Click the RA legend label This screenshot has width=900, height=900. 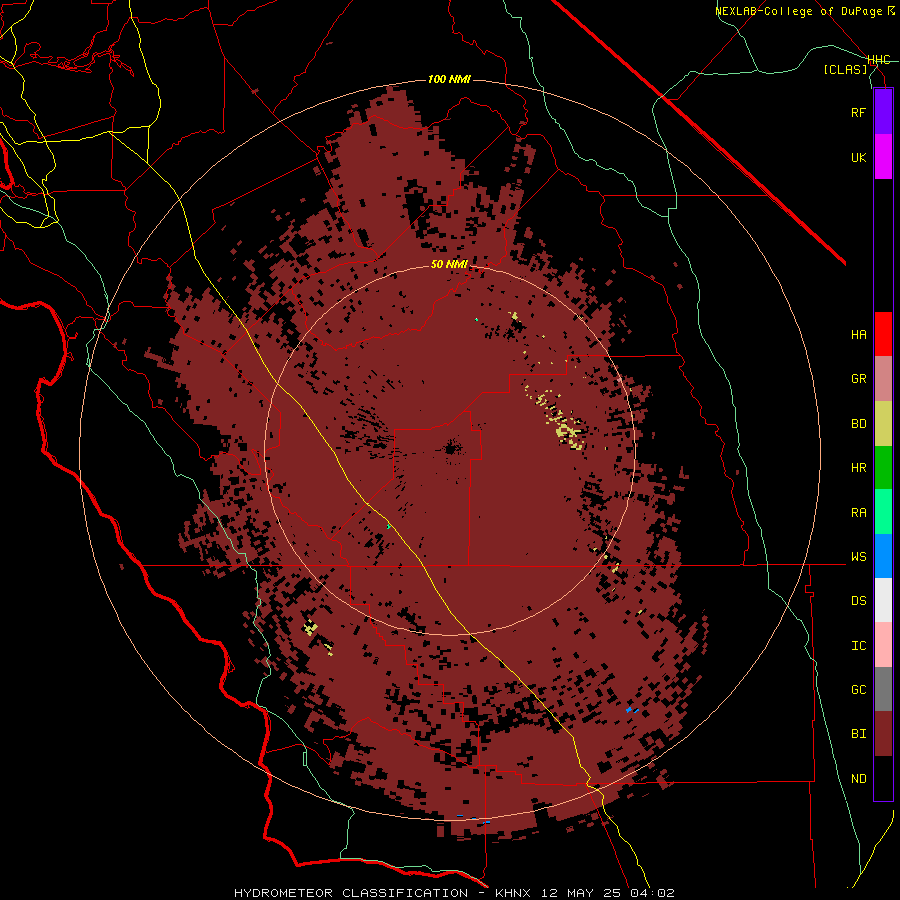[858, 513]
